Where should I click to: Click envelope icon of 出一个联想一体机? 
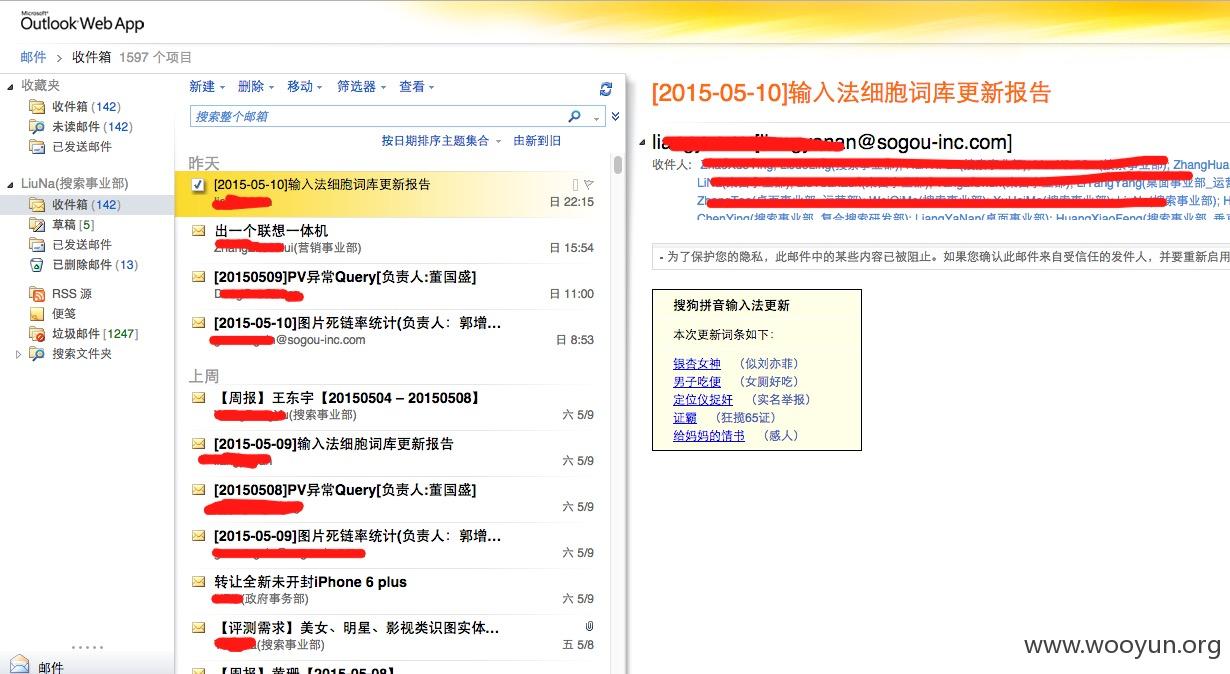click(x=199, y=230)
